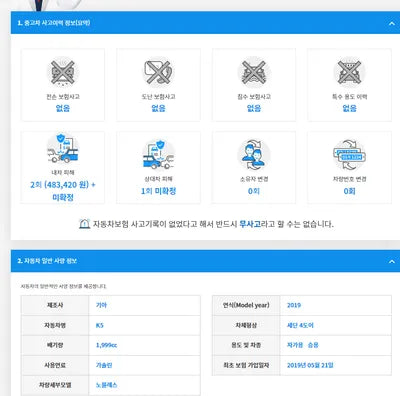Click the 상대차 피해 label
The width and height of the screenshot is (400, 396).
tap(158, 179)
